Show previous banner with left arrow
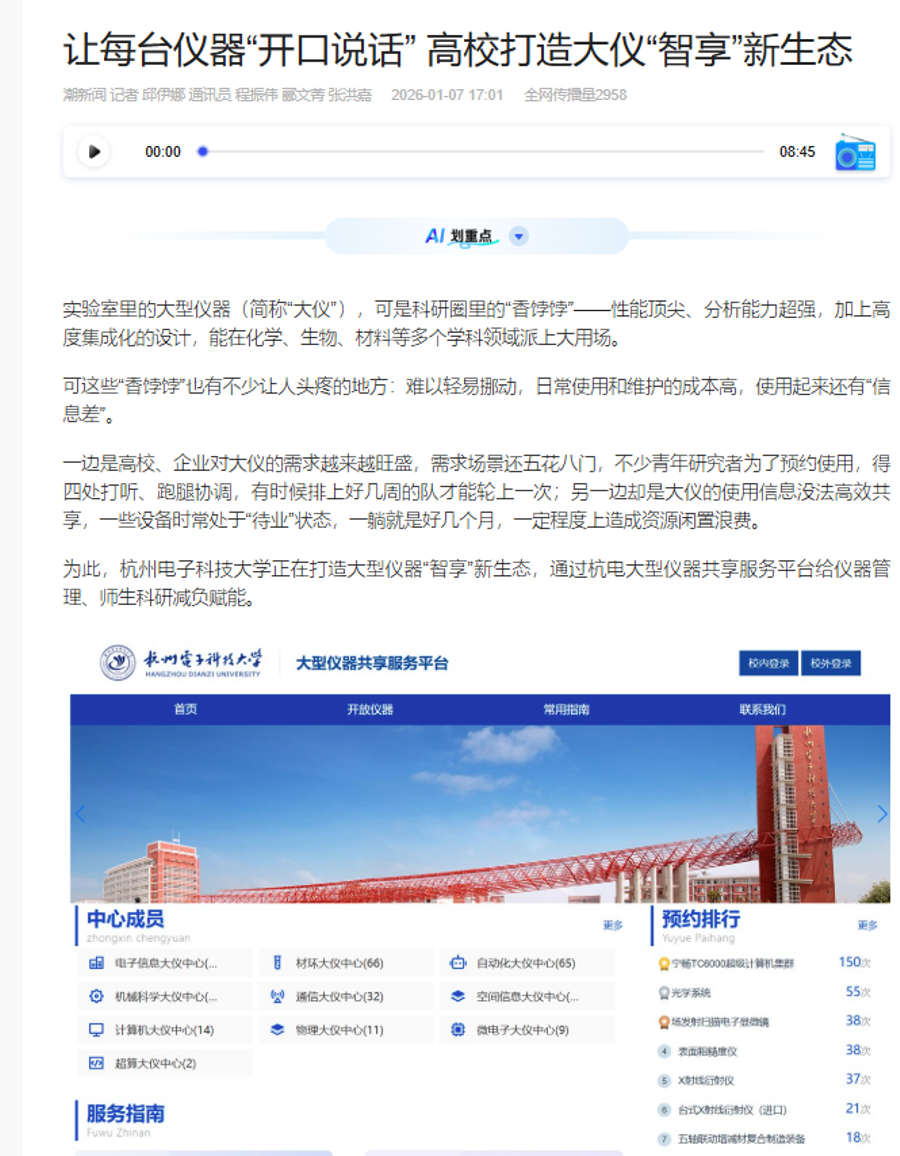Screen dimensions: 900x1156 click(80, 814)
